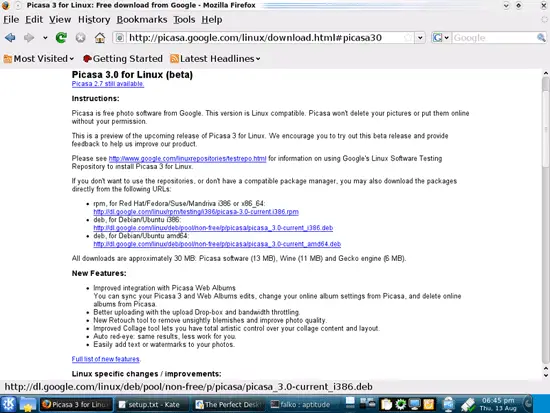Click the browser Back arrow

tap(10, 38)
